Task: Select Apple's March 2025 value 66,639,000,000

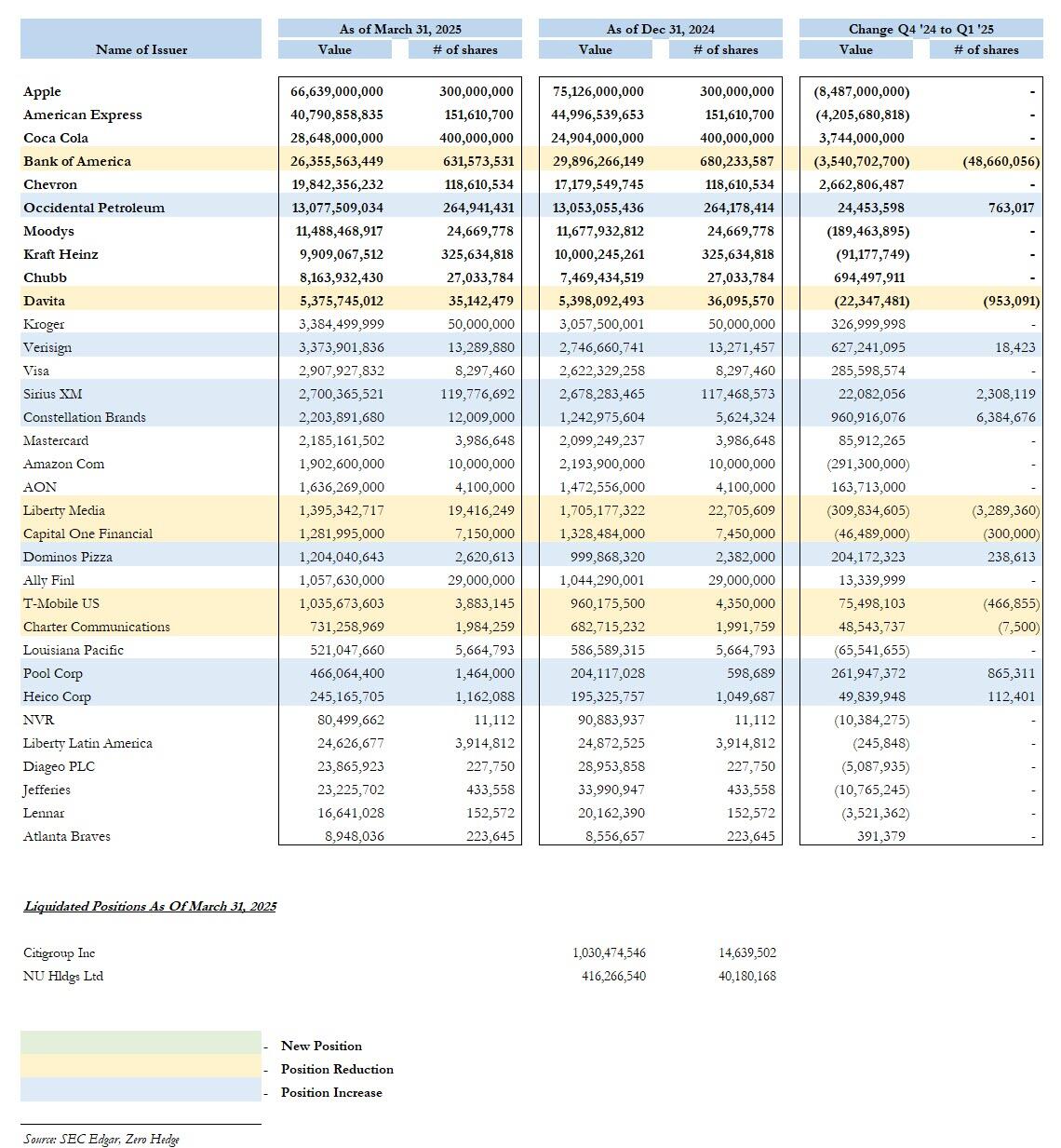Action: click(337, 91)
